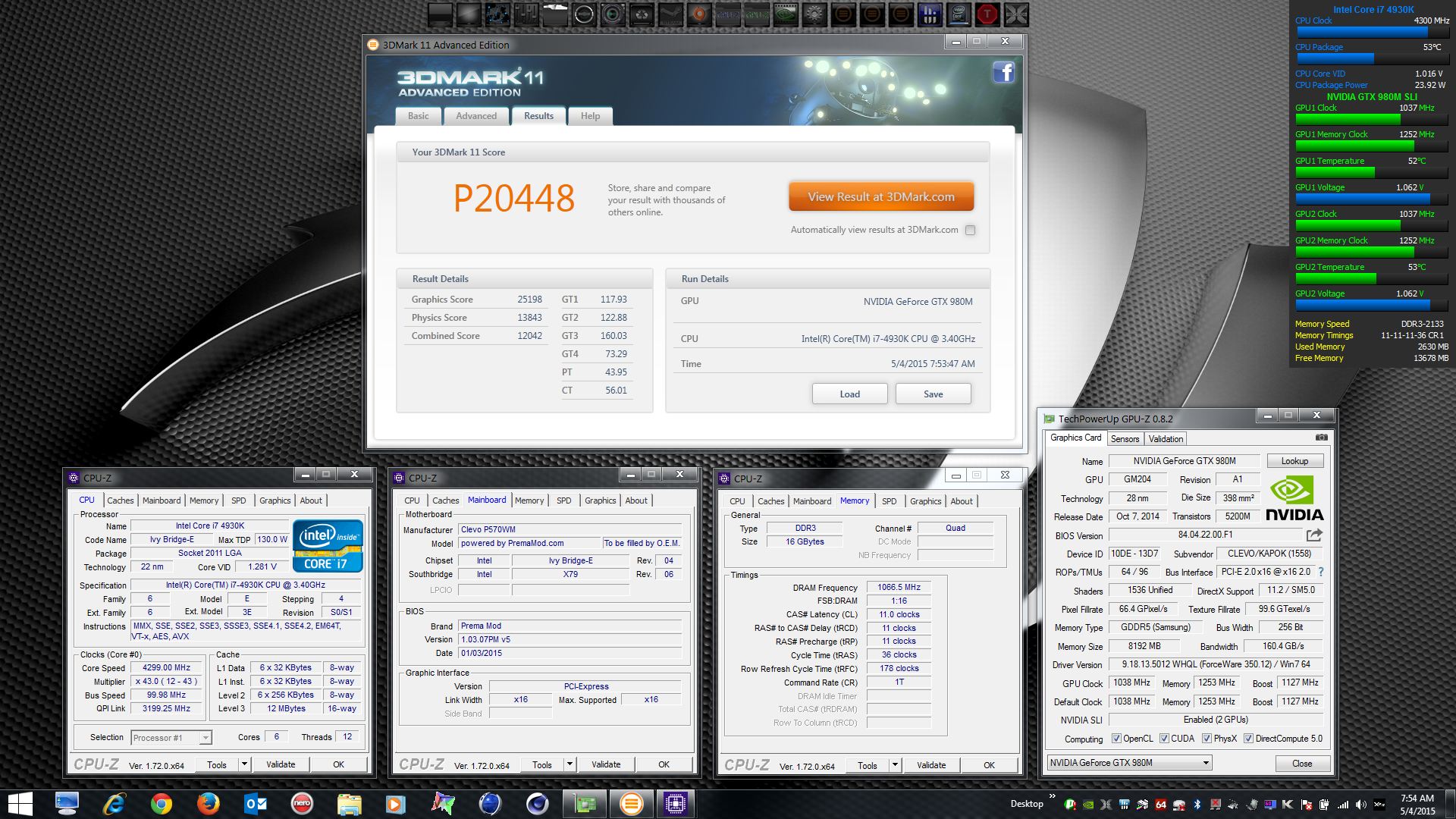Switch to the Basic tab in 3DMark
The width and height of the screenshot is (1456, 819).
(x=418, y=116)
